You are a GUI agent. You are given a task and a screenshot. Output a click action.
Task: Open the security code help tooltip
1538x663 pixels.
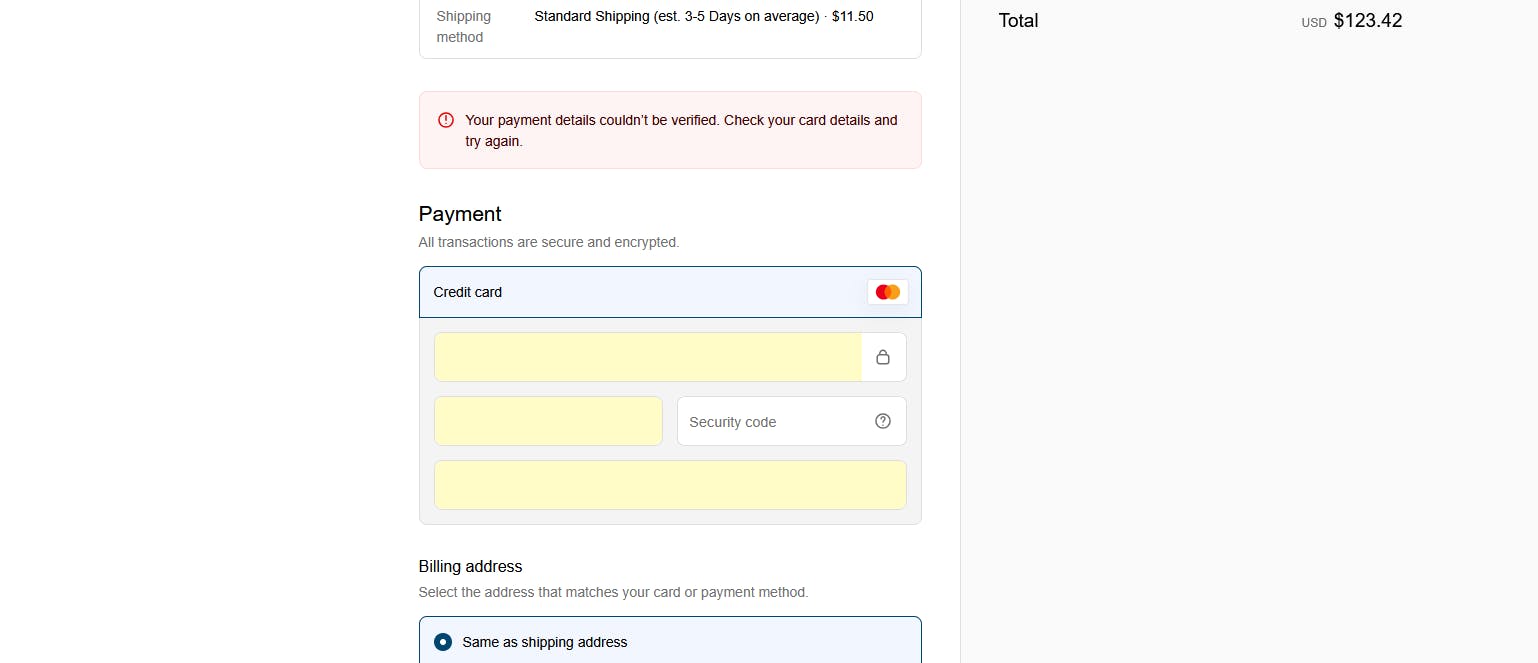[x=883, y=421]
